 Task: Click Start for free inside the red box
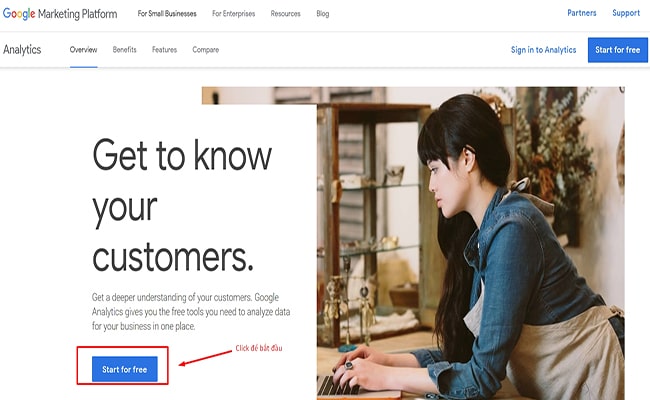[x=125, y=369]
